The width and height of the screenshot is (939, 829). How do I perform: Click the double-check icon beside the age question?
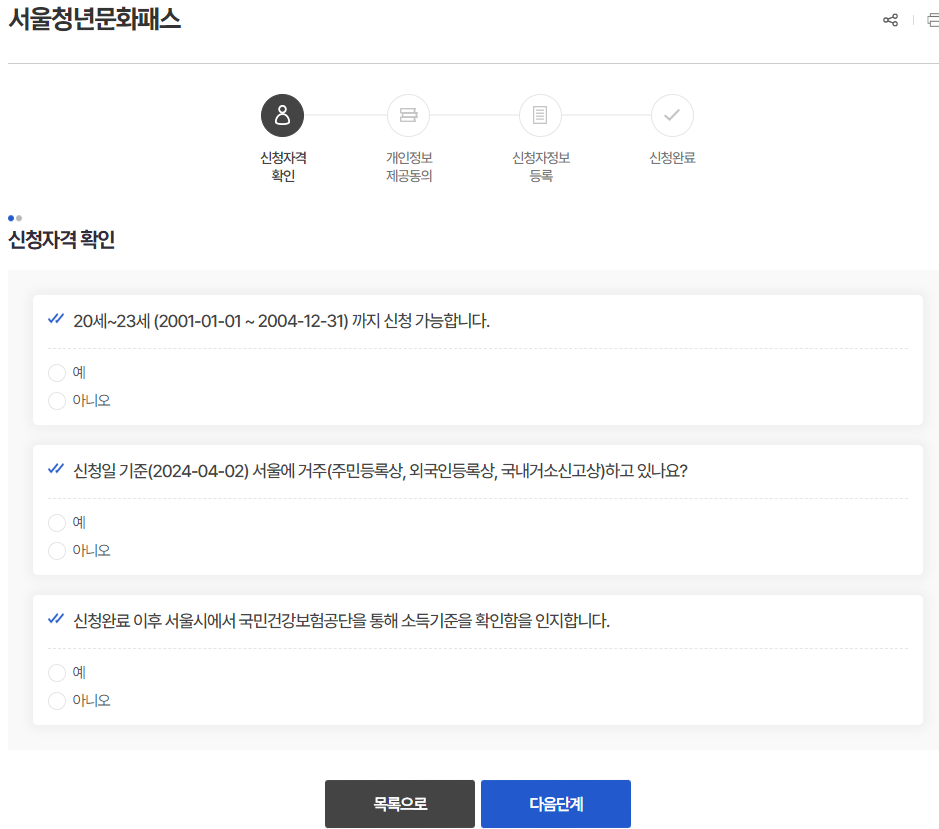click(56, 317)
